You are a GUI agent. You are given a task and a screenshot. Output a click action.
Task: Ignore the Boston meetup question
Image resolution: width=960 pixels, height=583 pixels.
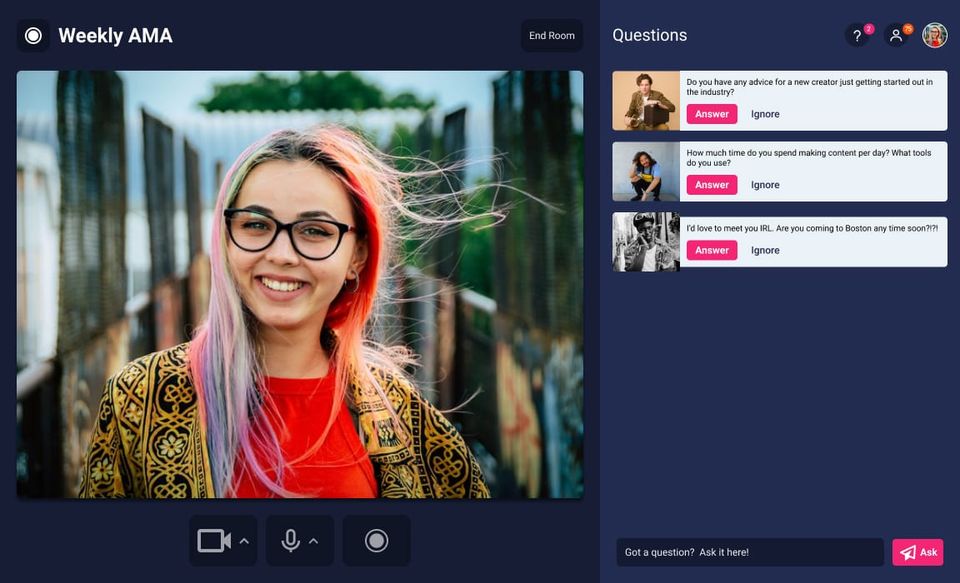pos(765,250)
